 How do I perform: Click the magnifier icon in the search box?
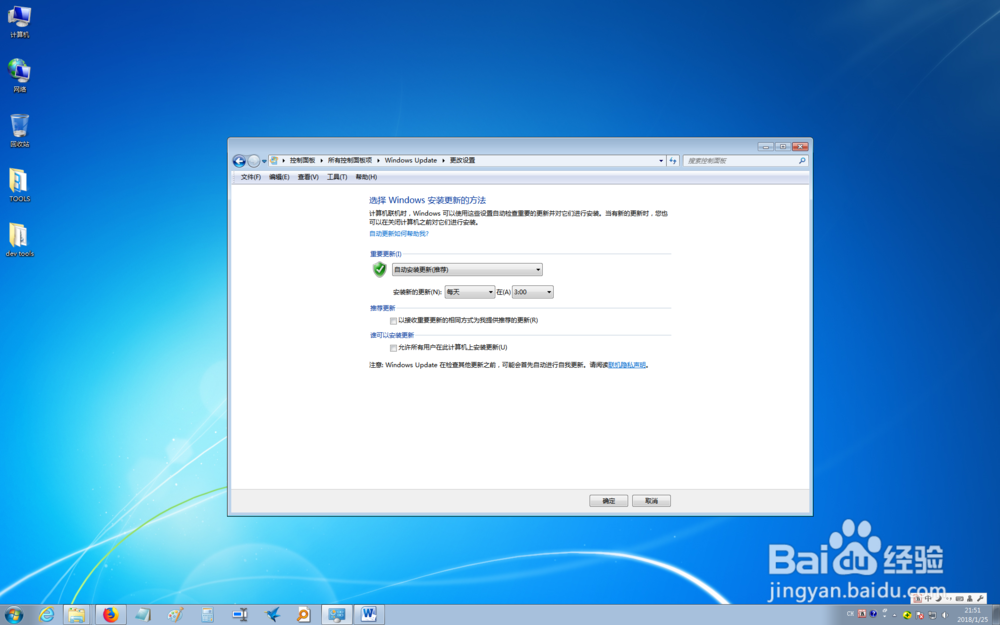(802, 161)
